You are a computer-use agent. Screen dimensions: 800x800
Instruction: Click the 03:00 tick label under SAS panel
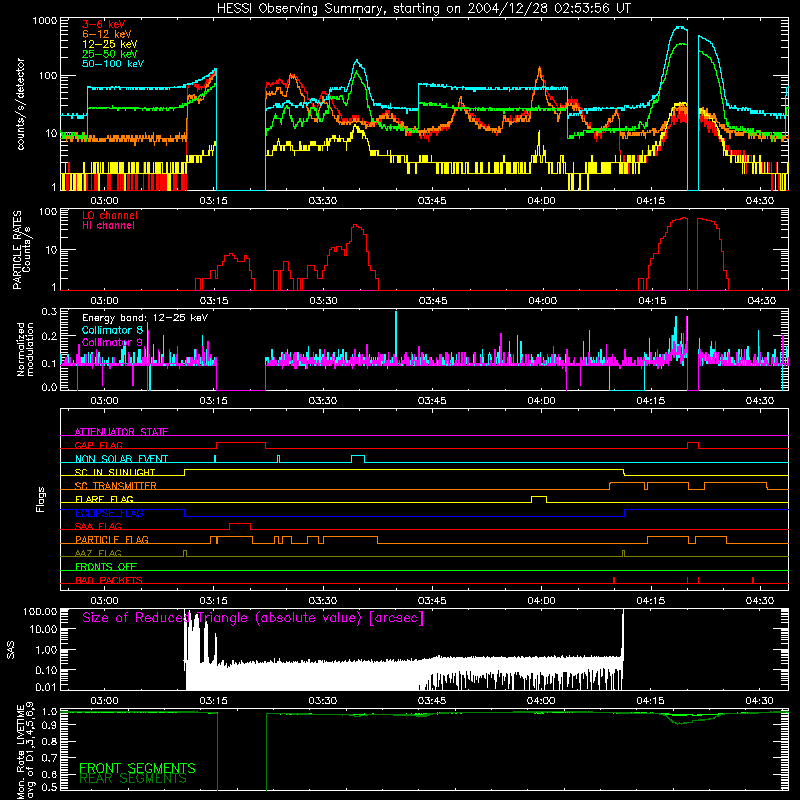tap(104, 701)
